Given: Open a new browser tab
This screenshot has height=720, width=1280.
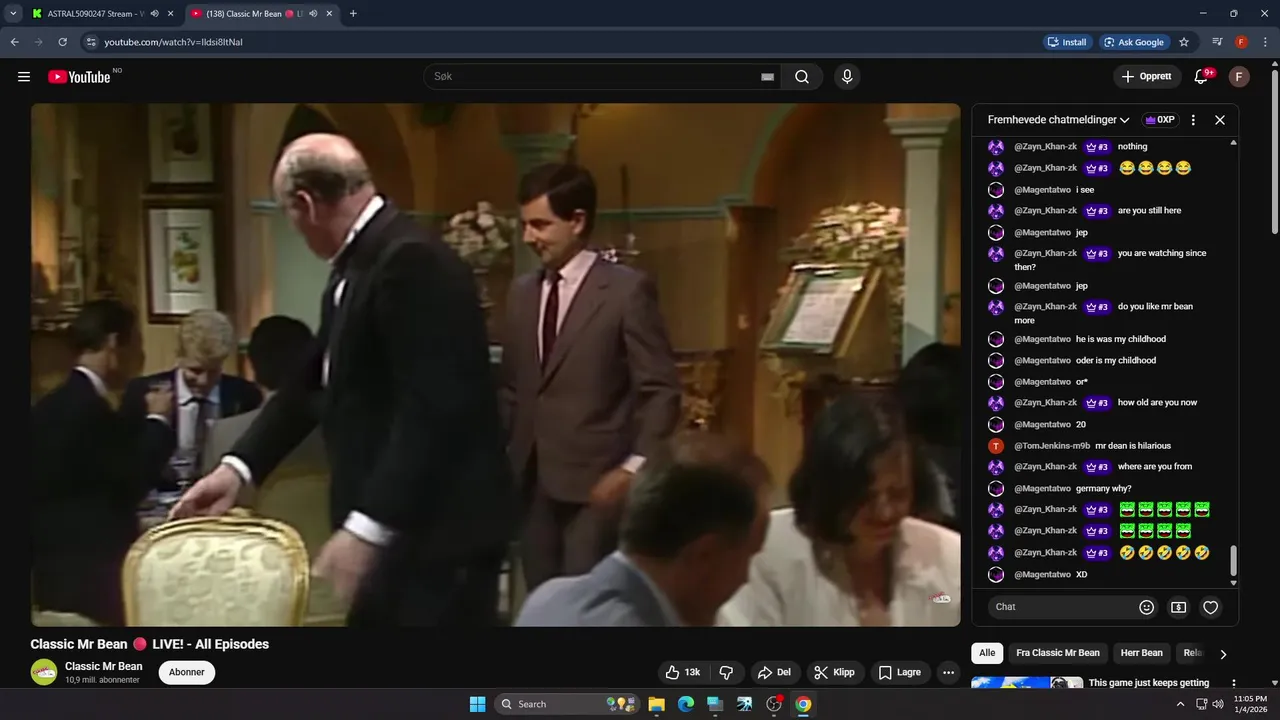Looking at the screenshot, I should click(353, 14).
